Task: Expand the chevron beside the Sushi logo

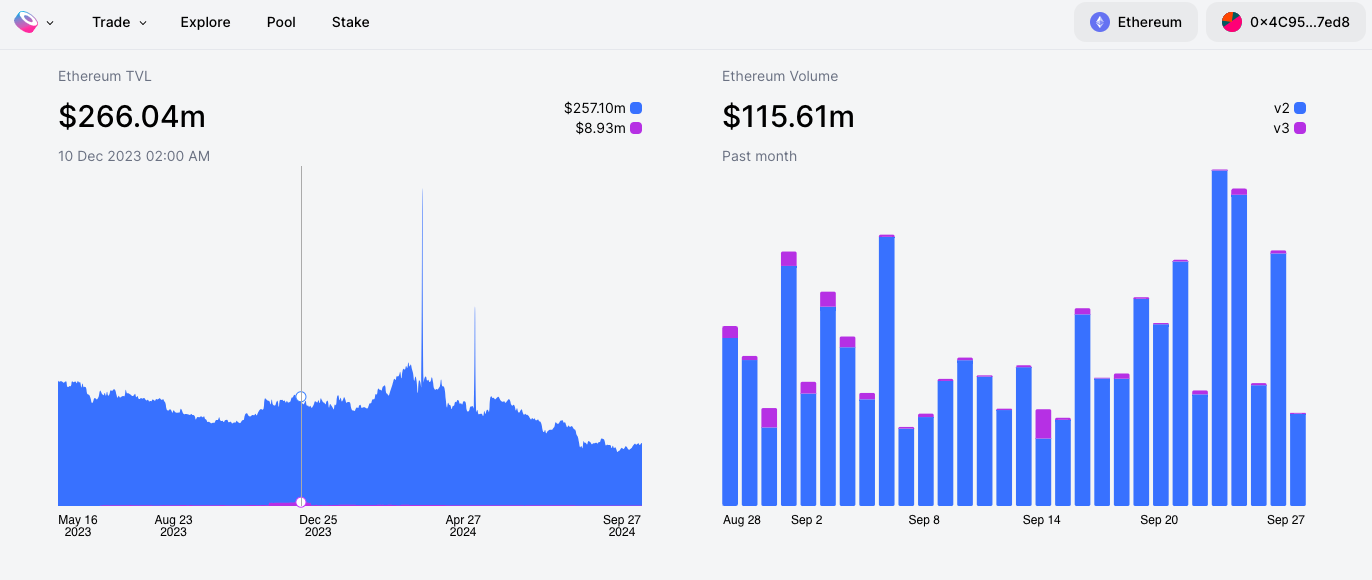Action: (x=50, y=23)
